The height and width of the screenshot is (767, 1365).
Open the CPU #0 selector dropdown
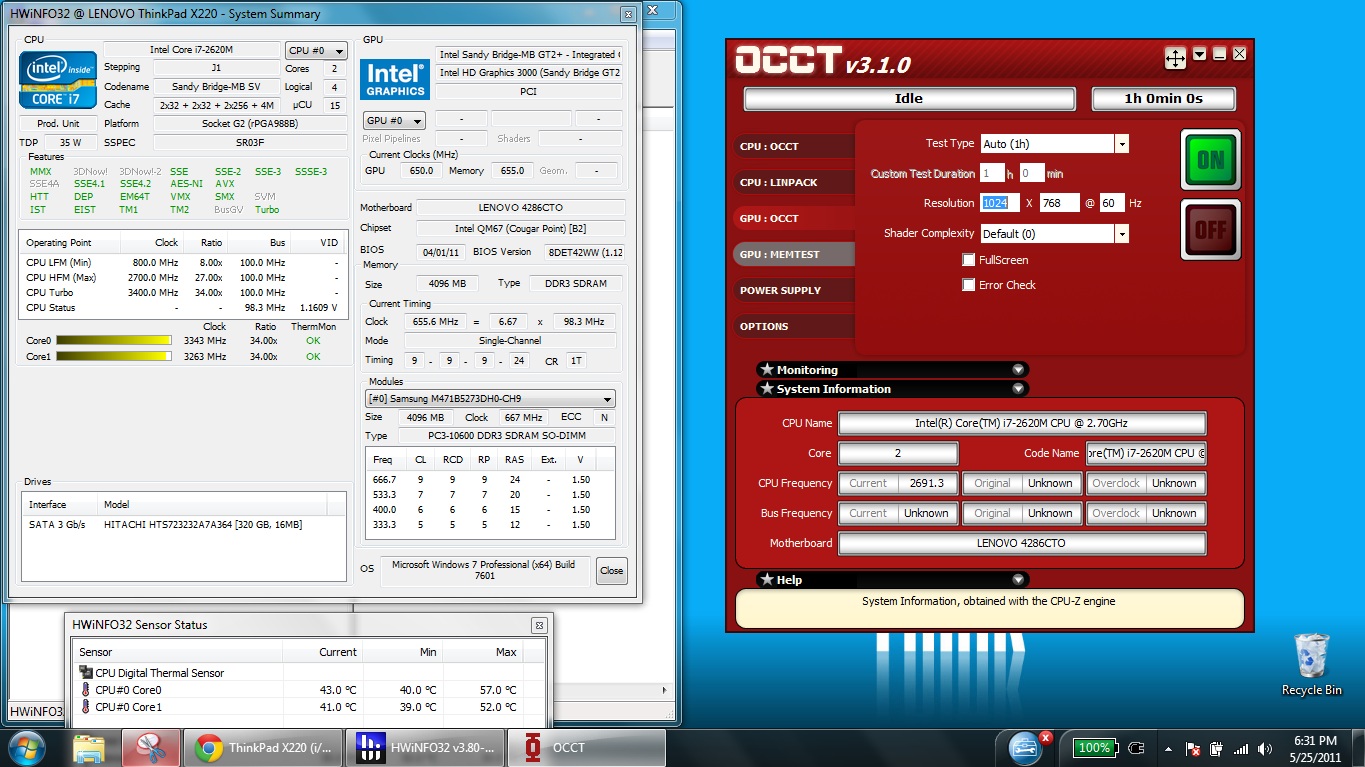click(x=316, y=51)
